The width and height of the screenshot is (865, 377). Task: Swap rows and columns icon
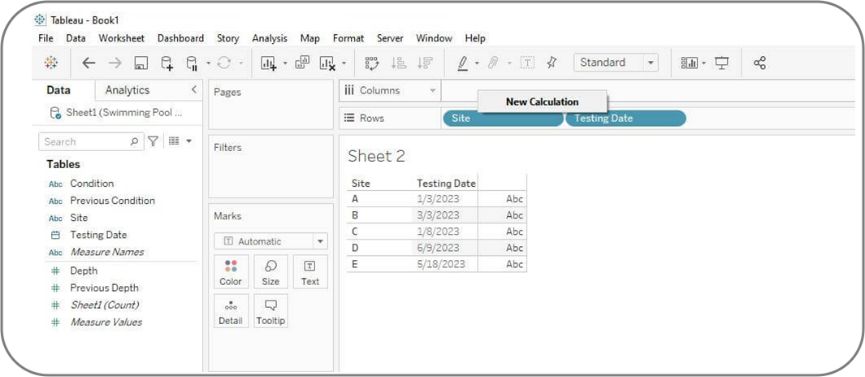(x=372, y=63)
